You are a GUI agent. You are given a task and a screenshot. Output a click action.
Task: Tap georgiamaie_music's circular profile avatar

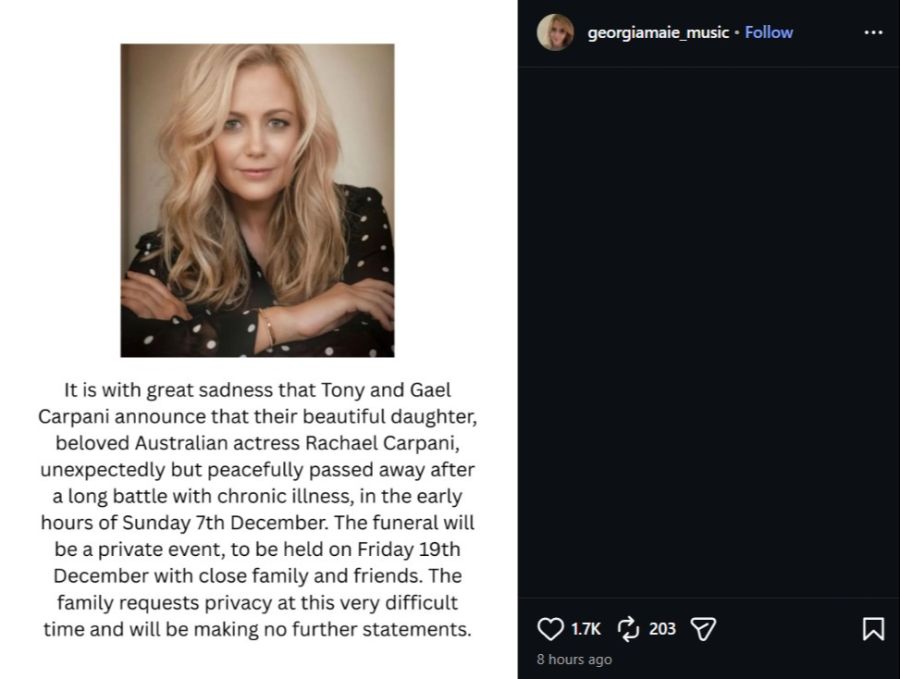[x=556, y=31]
